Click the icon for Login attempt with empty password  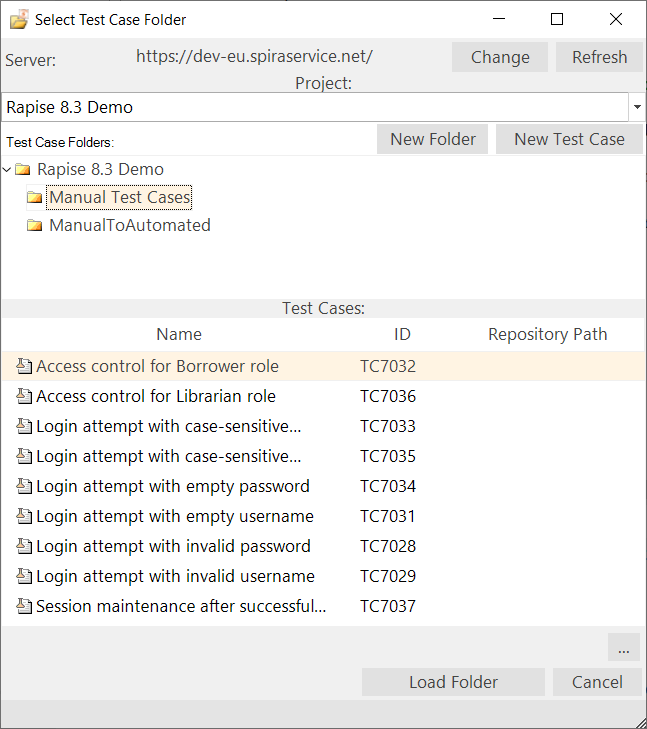[x=25, y=486]
